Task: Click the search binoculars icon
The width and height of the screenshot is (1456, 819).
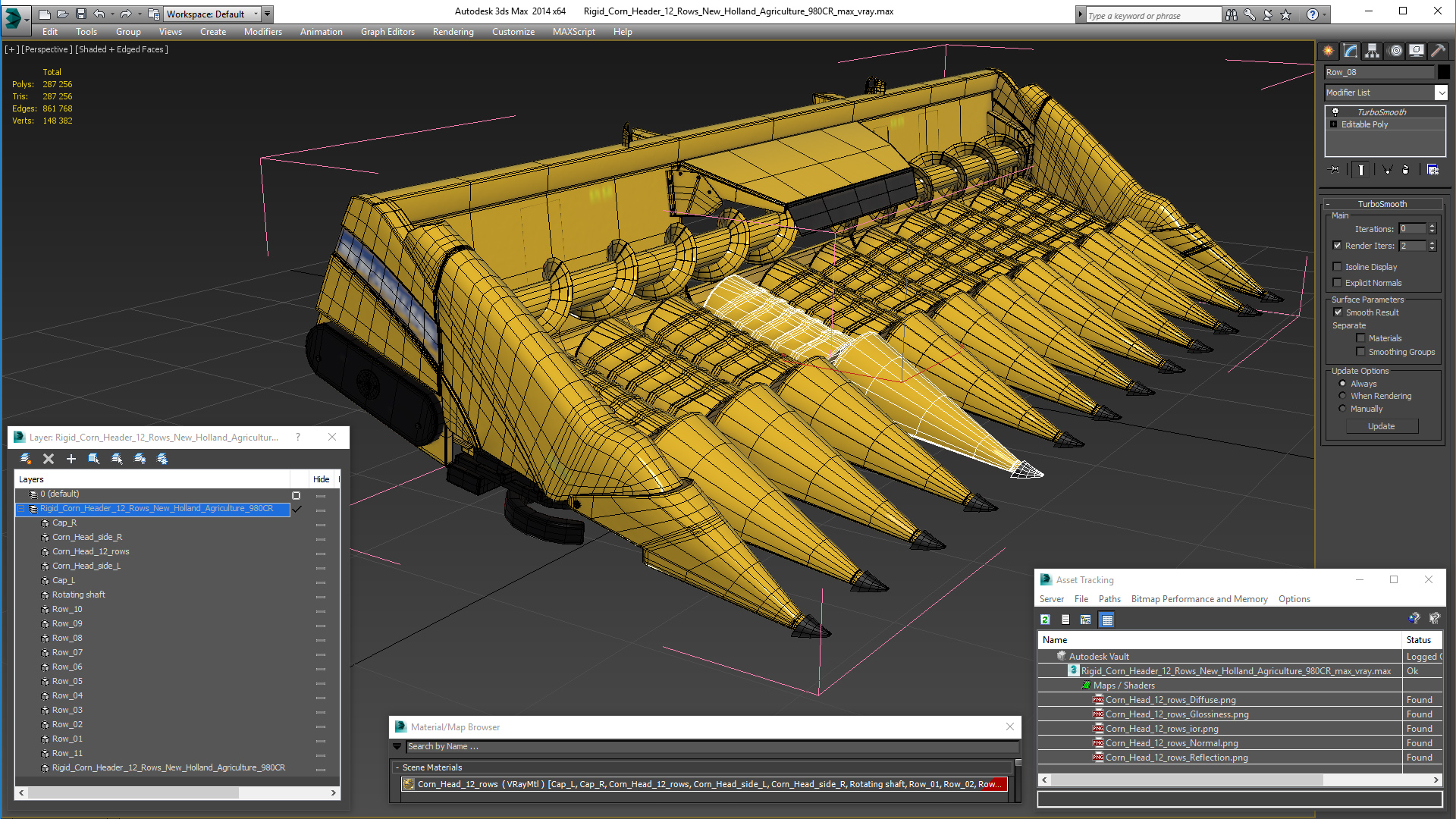Action: click(x=1231, y=14)
